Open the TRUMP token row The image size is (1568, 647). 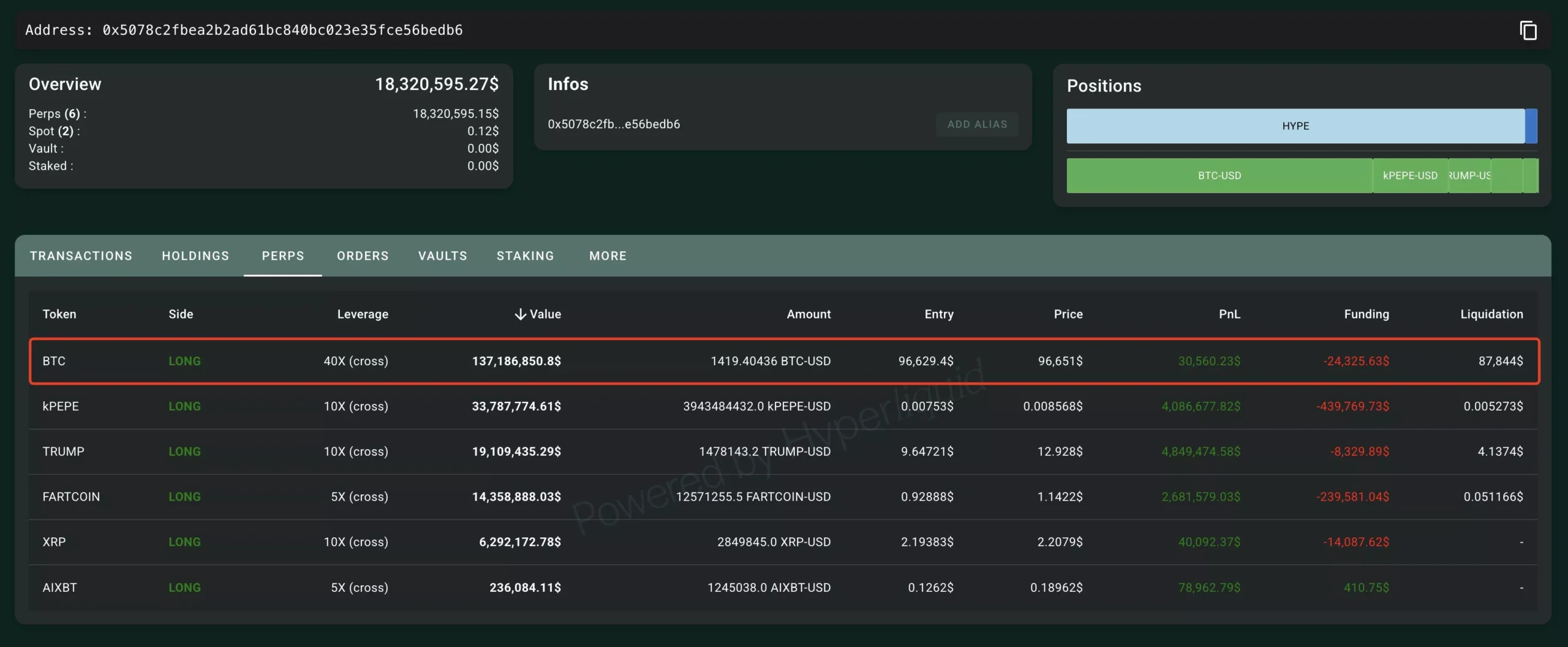pos(64,452)
